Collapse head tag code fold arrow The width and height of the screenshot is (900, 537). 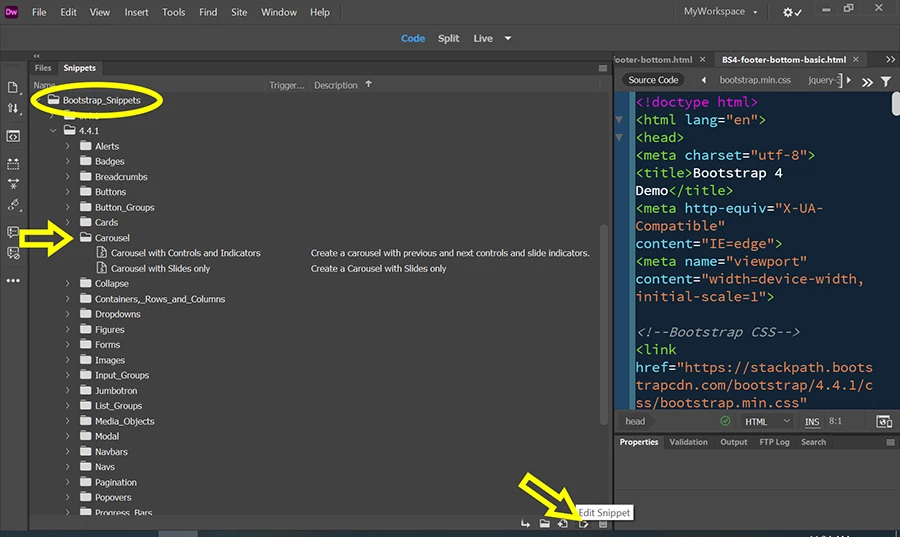click(619, 138)
